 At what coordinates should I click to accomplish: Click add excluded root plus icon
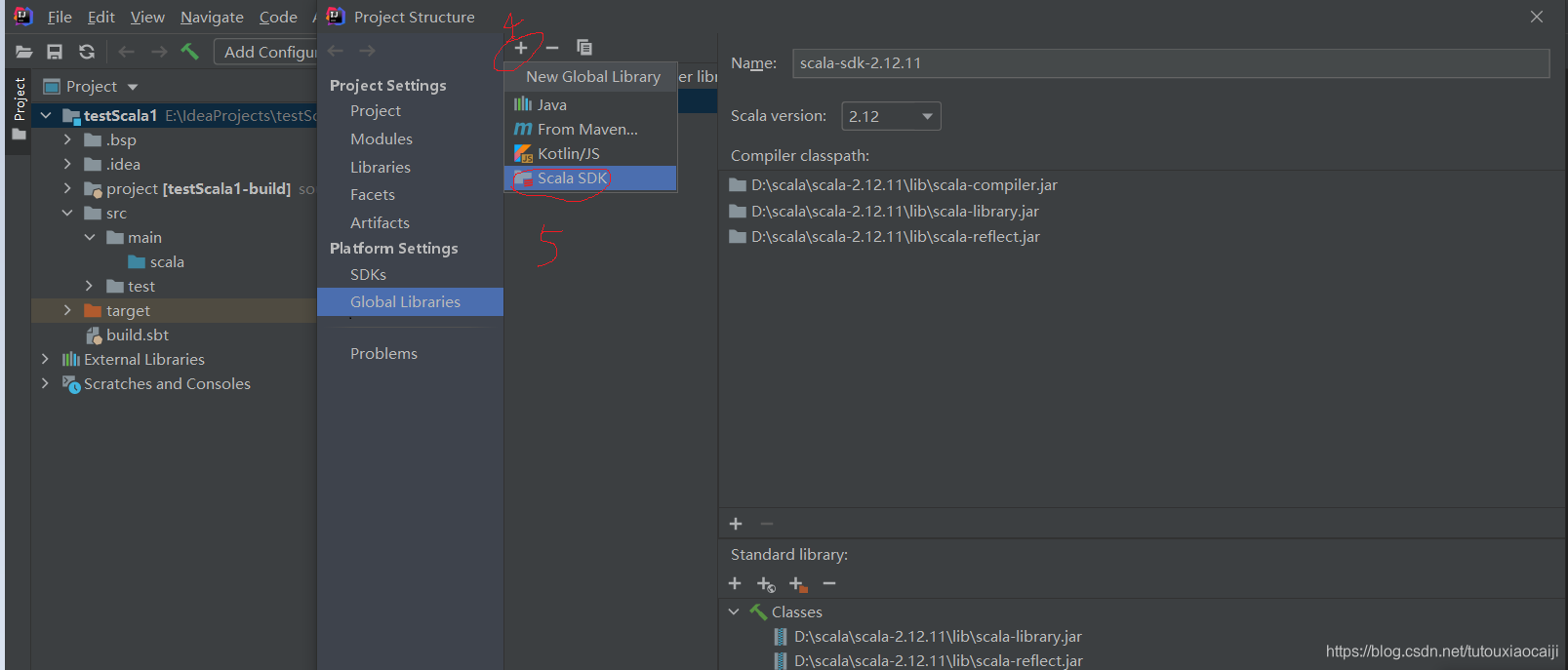click(798, 584)
